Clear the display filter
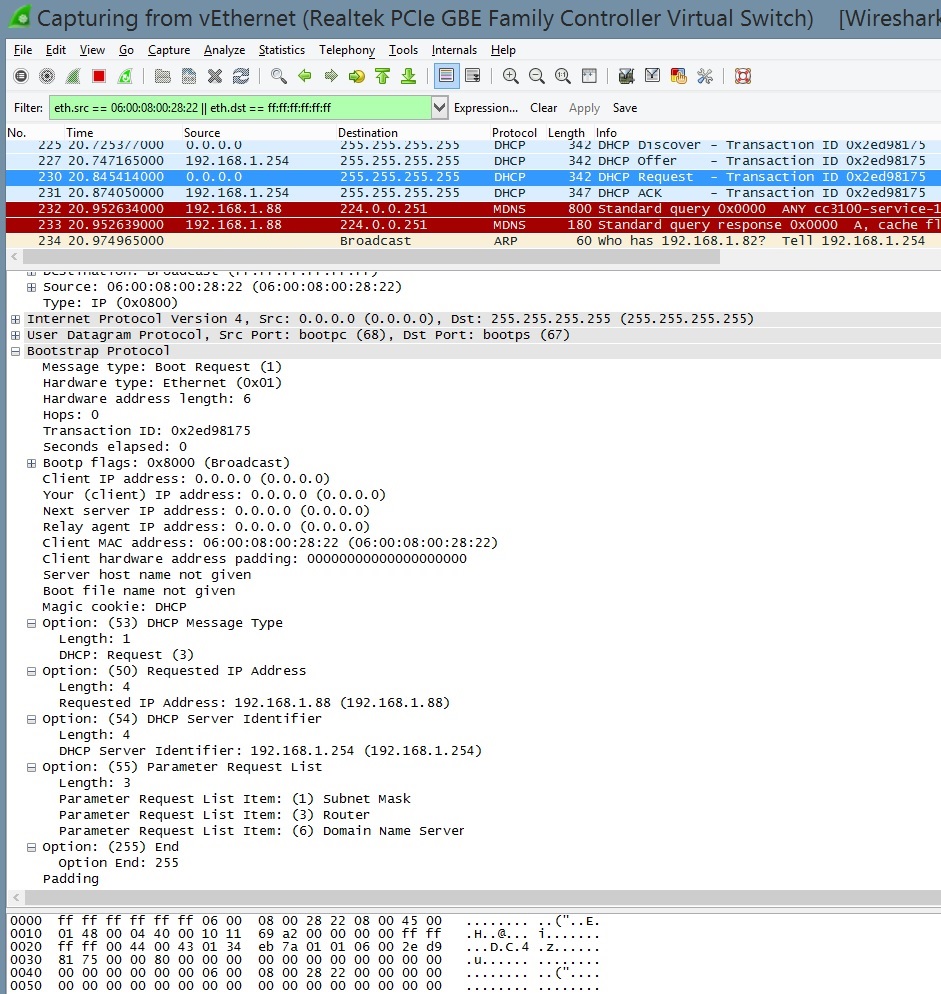This screenshot has height=994, width=941. click(543, 108)
